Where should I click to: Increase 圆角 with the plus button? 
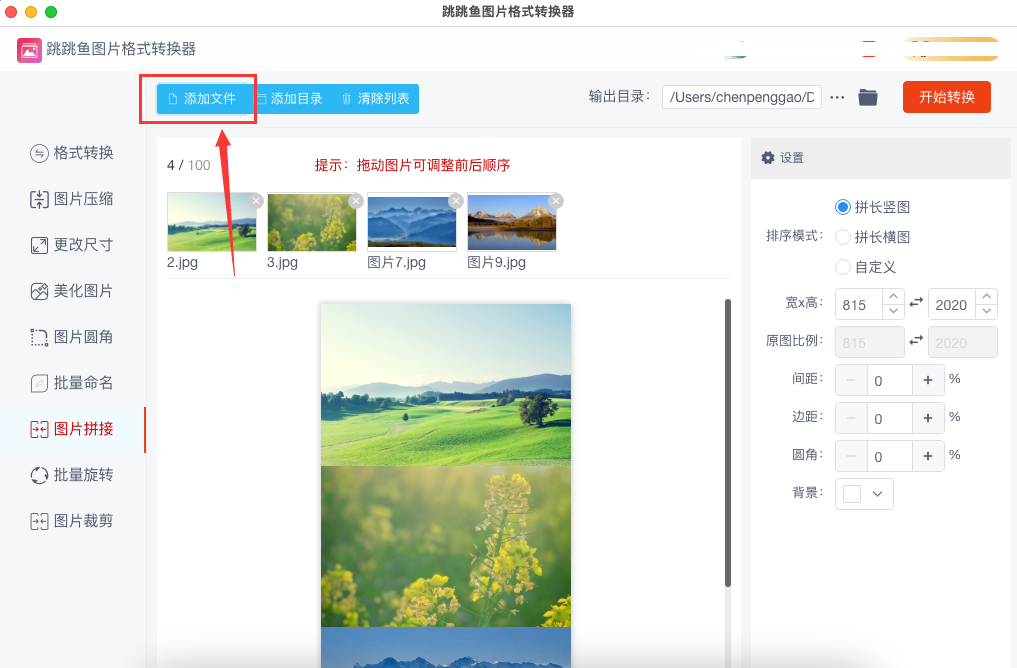click(928, 457)
